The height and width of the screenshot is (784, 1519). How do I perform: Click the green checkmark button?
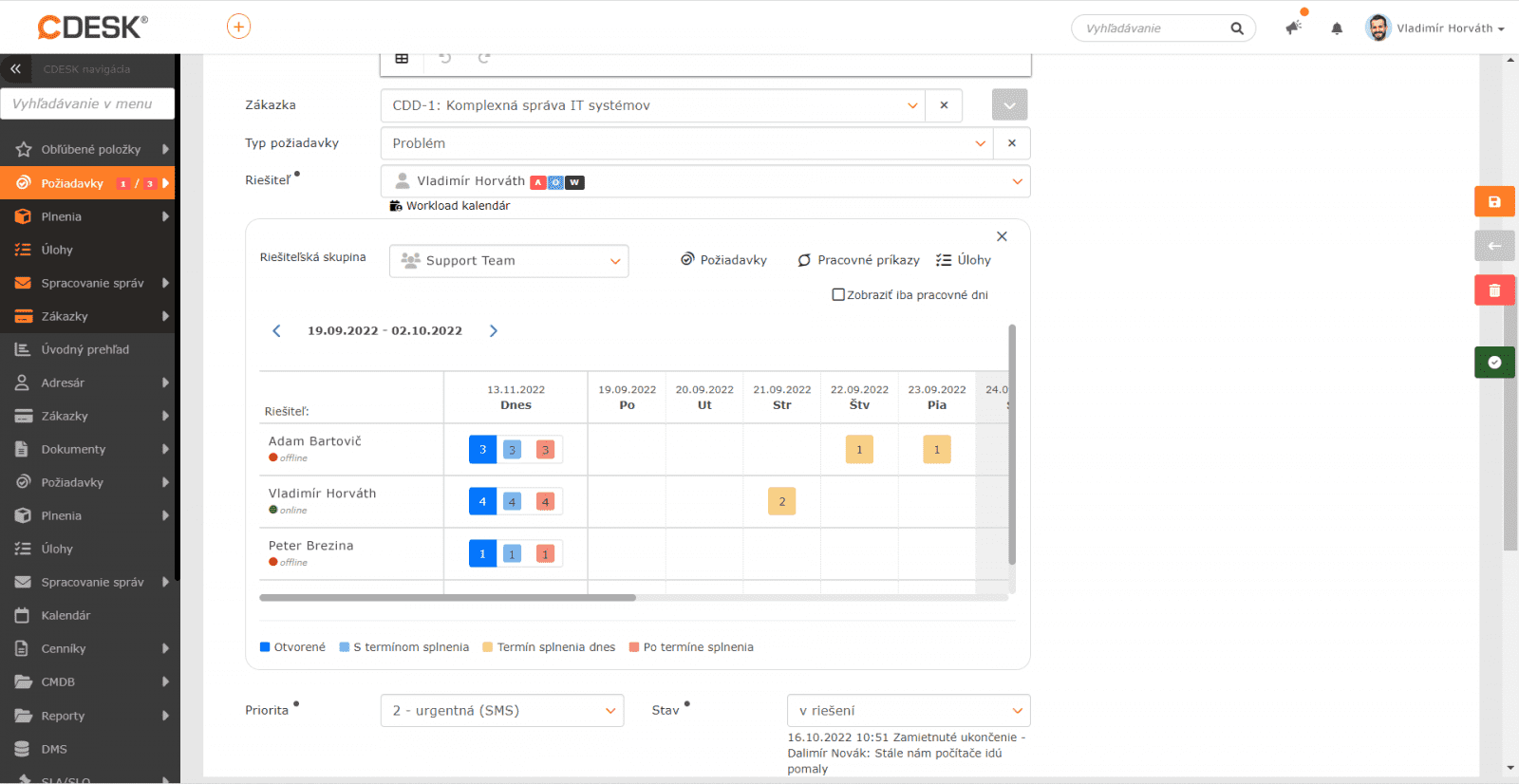(x=1494, y=362)
